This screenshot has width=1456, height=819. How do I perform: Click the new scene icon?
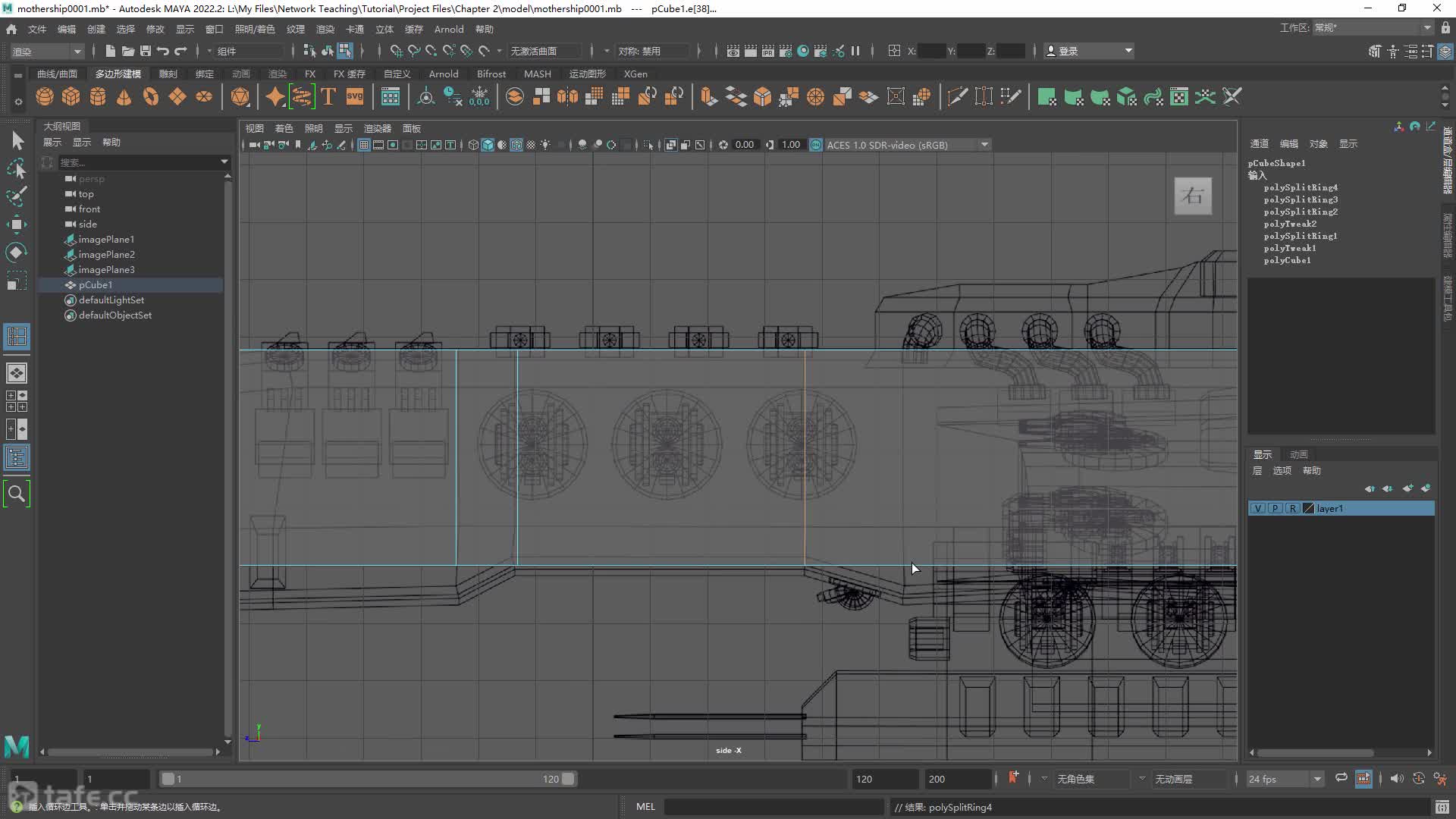point(110,51)
